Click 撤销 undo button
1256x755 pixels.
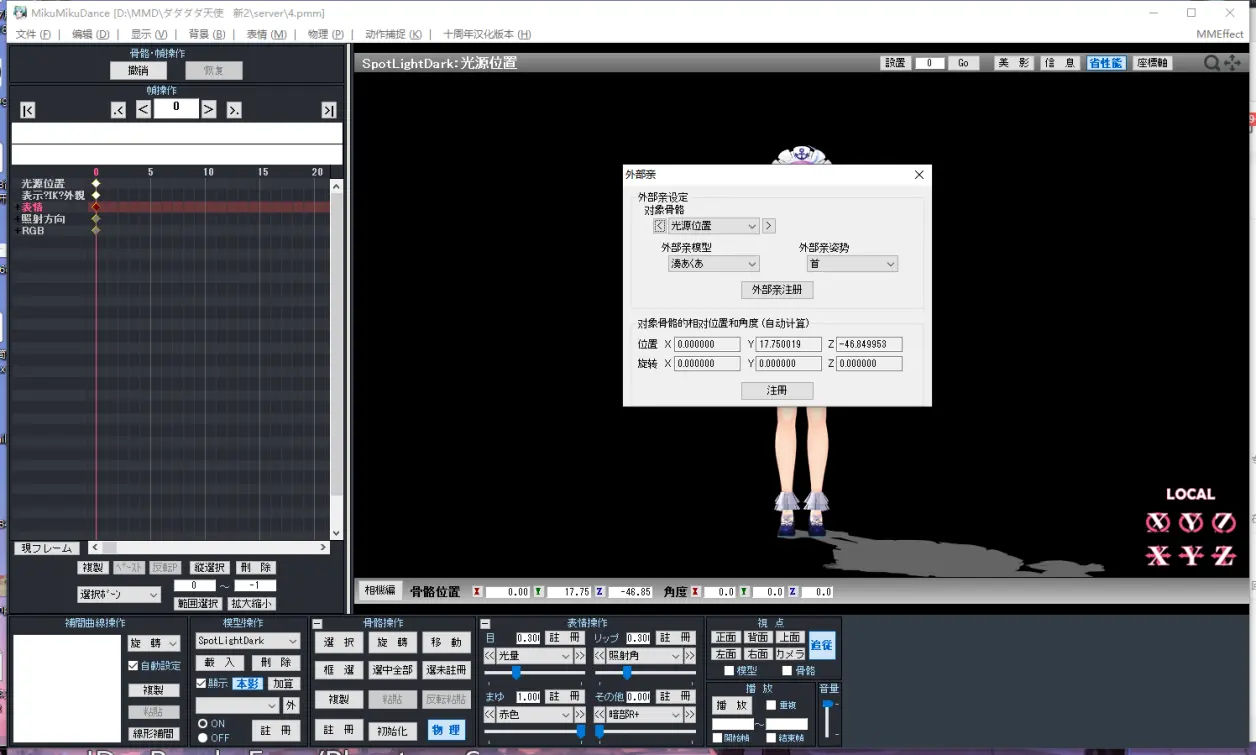point(138,71)
